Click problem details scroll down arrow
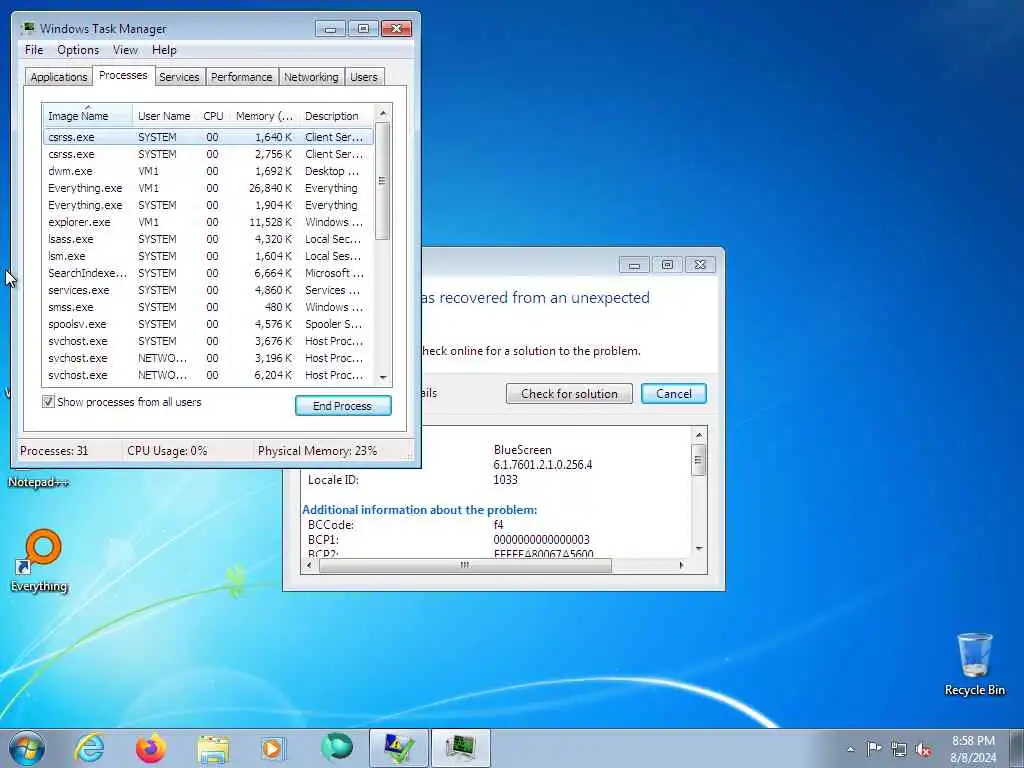The width and height of the screenshot is (1024, 768). tap(699, 549)
